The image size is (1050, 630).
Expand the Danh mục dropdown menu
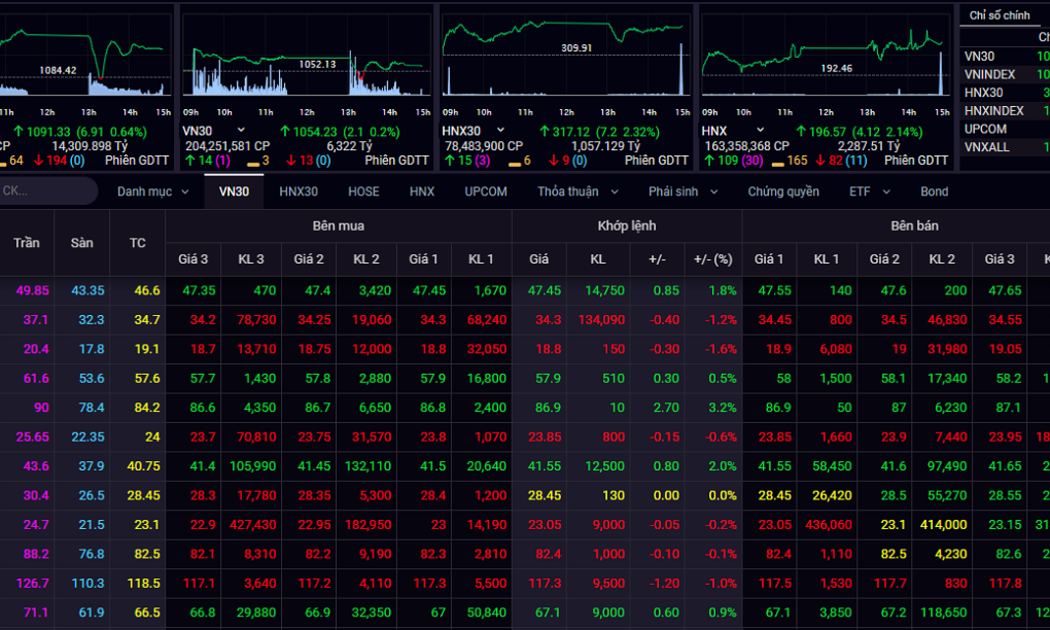(152, 191)
